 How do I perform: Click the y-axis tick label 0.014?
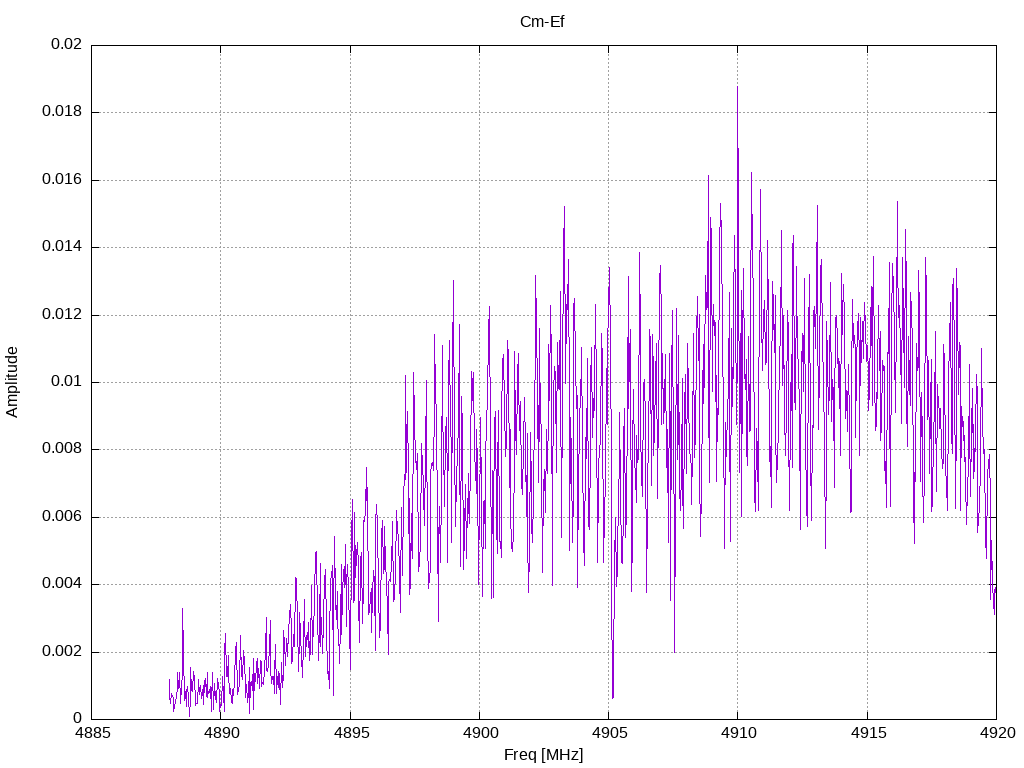(62, 247)
